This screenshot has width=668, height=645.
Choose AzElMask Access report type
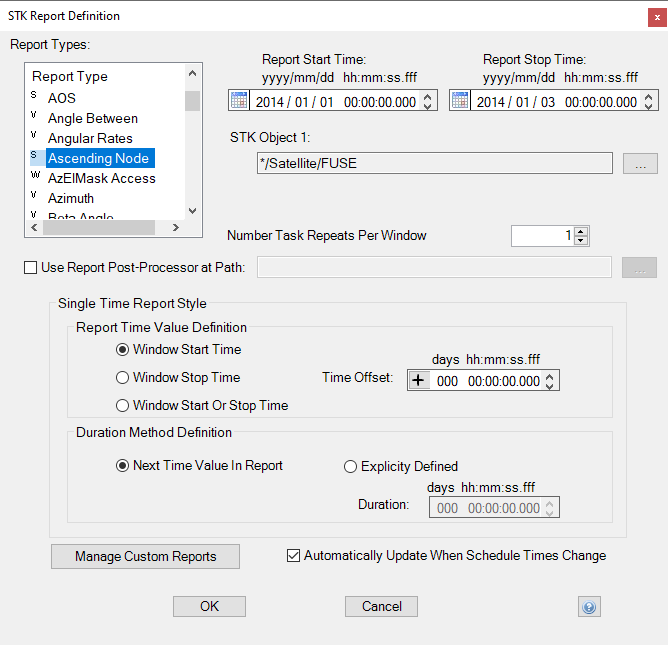coord(101,178)
